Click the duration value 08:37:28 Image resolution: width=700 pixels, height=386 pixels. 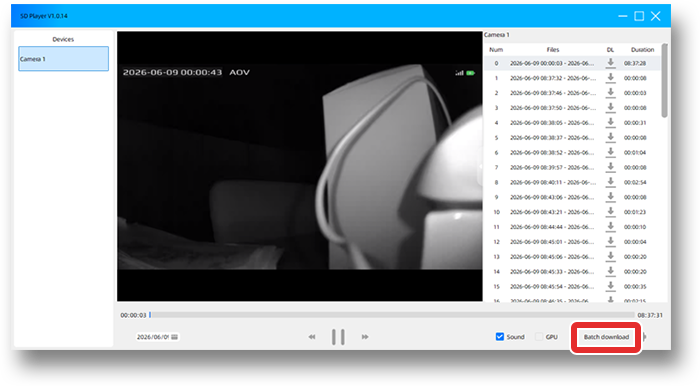pos(635,63)
